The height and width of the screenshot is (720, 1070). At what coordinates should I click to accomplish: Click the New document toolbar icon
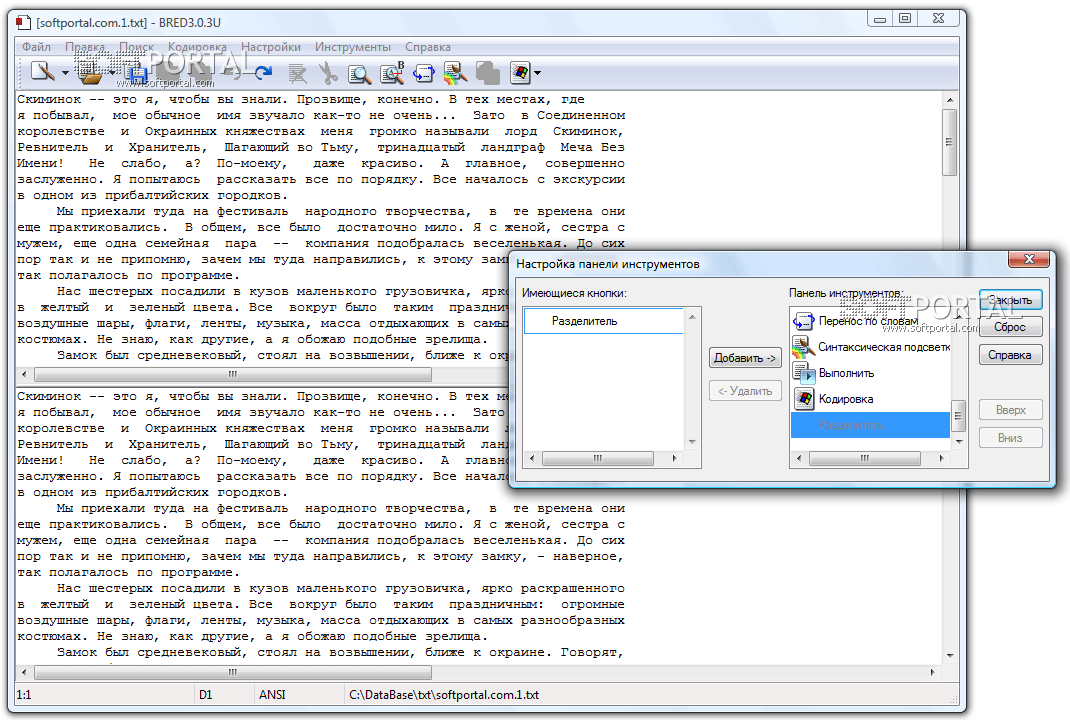click(x=40, y=72)
